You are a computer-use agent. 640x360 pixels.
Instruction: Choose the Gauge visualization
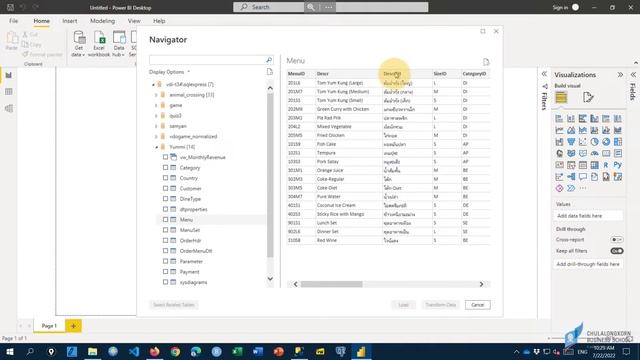594,153
